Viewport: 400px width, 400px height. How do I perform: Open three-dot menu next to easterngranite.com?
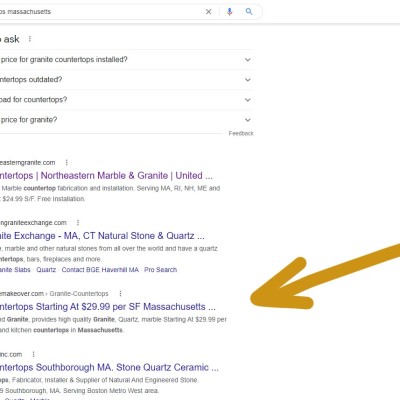coord(67,162)
